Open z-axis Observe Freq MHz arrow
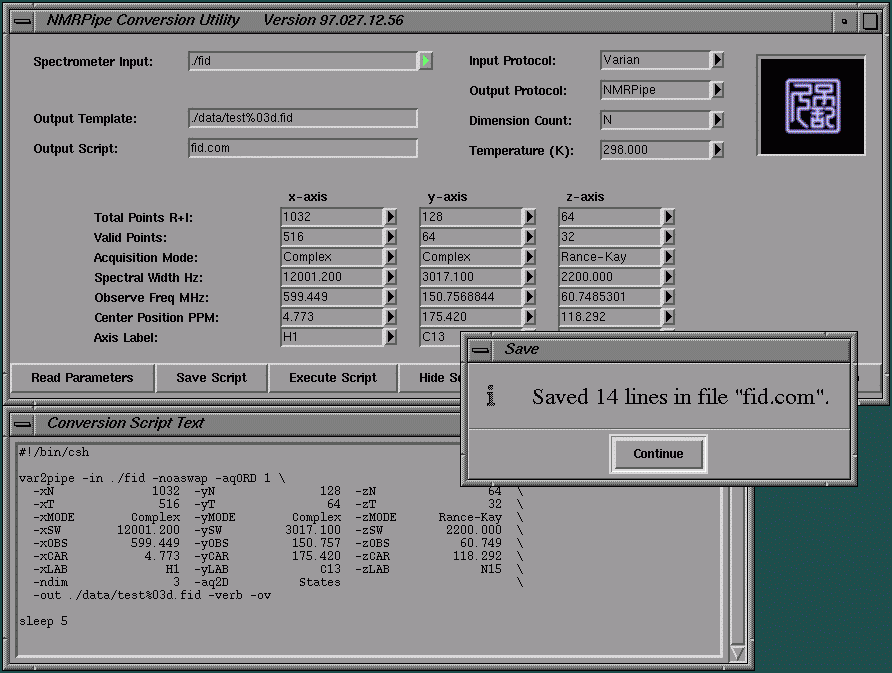This screenshot has height=673, width=892. [668, 297]
